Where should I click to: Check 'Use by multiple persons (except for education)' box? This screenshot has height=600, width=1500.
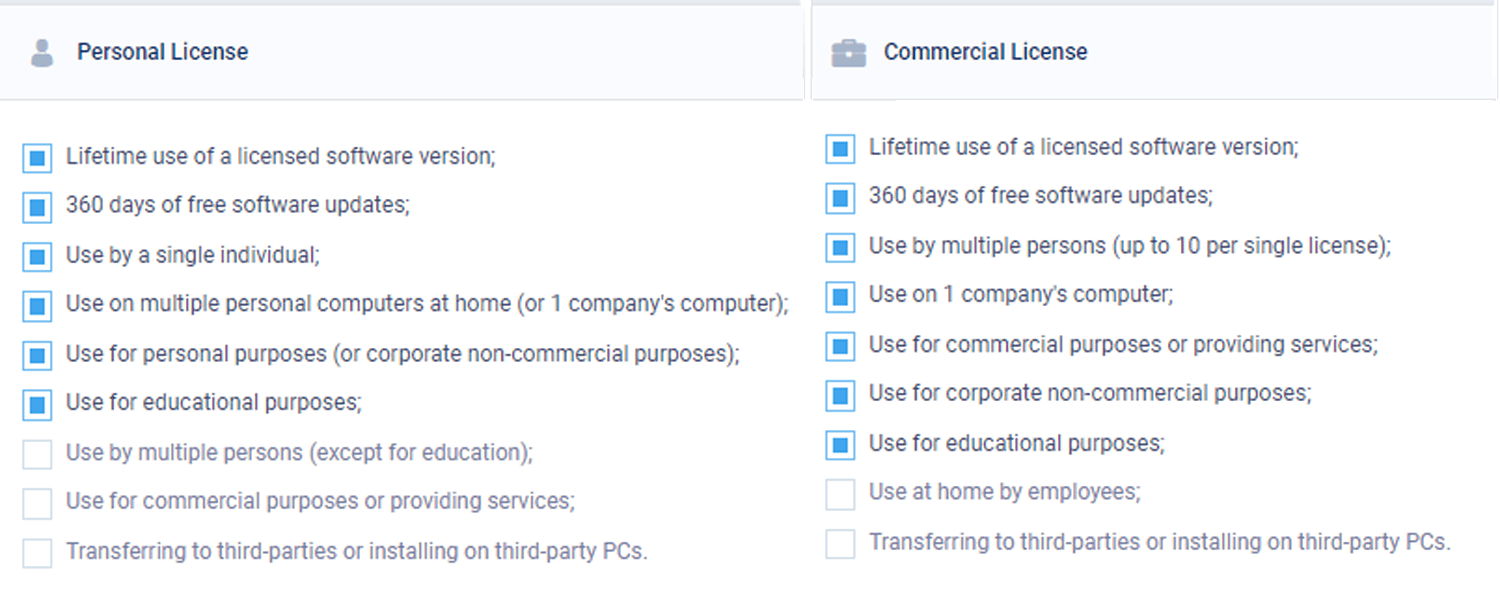coord(37,454)
